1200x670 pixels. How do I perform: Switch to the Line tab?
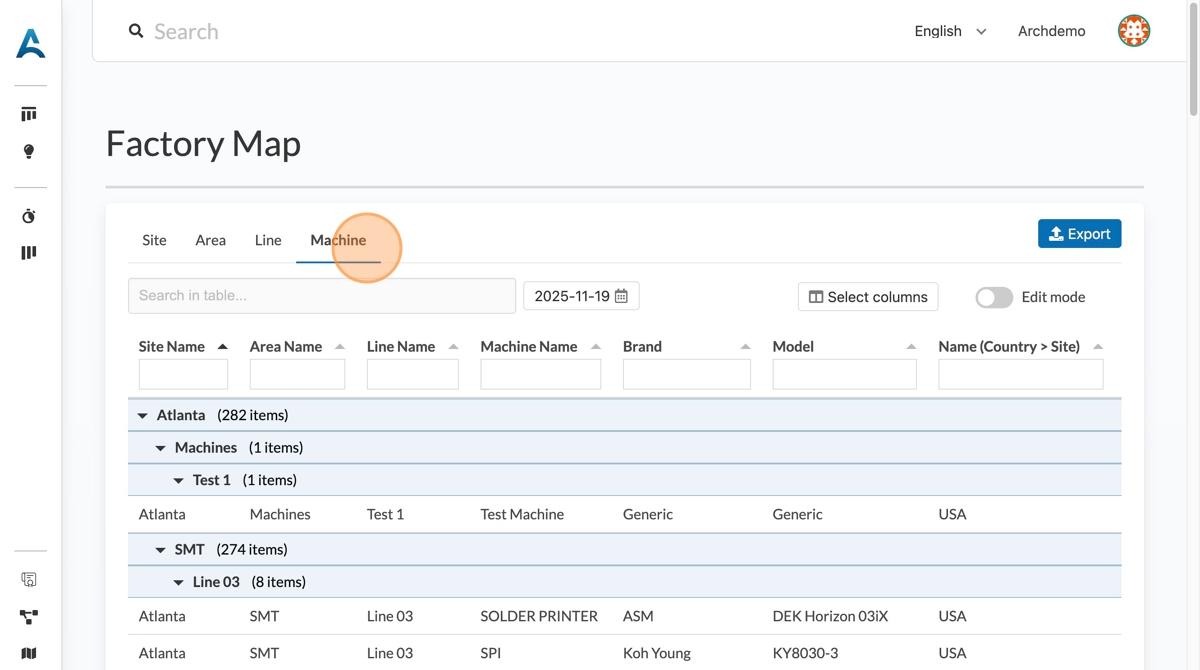click(268, 240)
